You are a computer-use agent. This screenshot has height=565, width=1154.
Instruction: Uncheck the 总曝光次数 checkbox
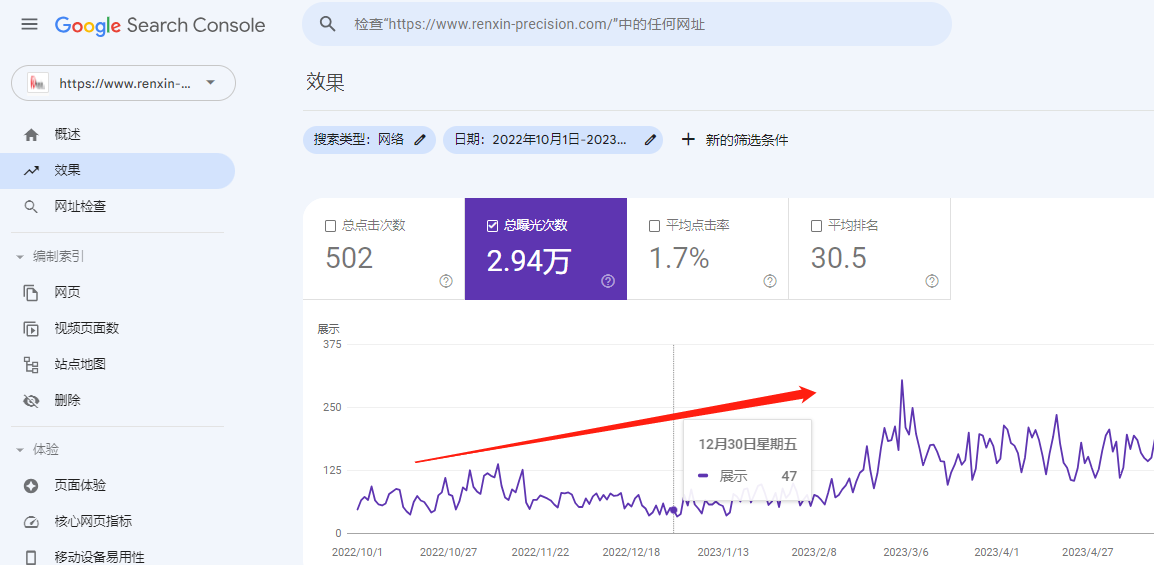click(492, 226)
